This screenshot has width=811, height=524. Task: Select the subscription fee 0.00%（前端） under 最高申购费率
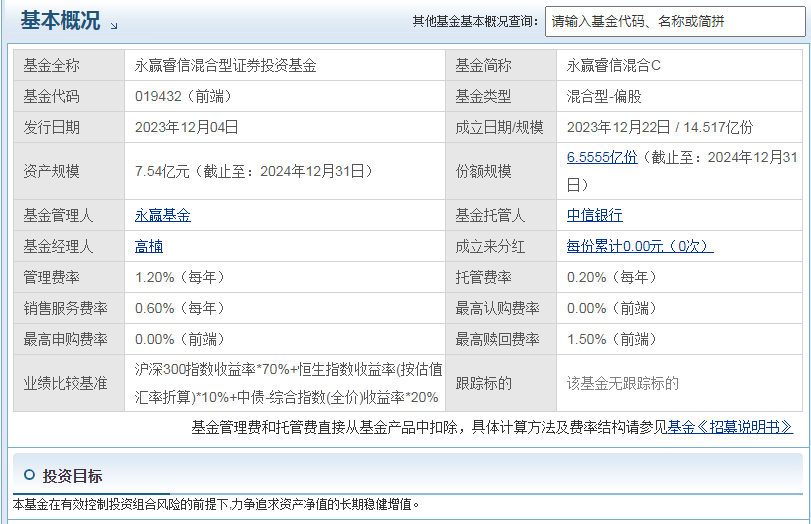click(179, 339)
